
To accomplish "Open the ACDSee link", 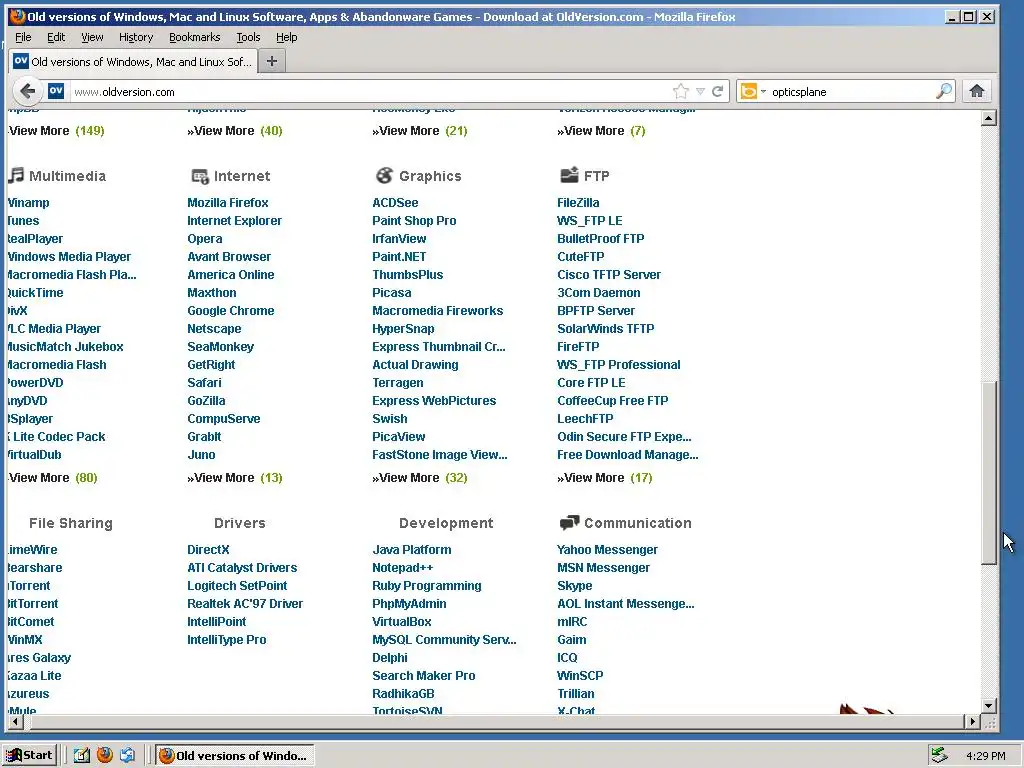I will (395, 202).
